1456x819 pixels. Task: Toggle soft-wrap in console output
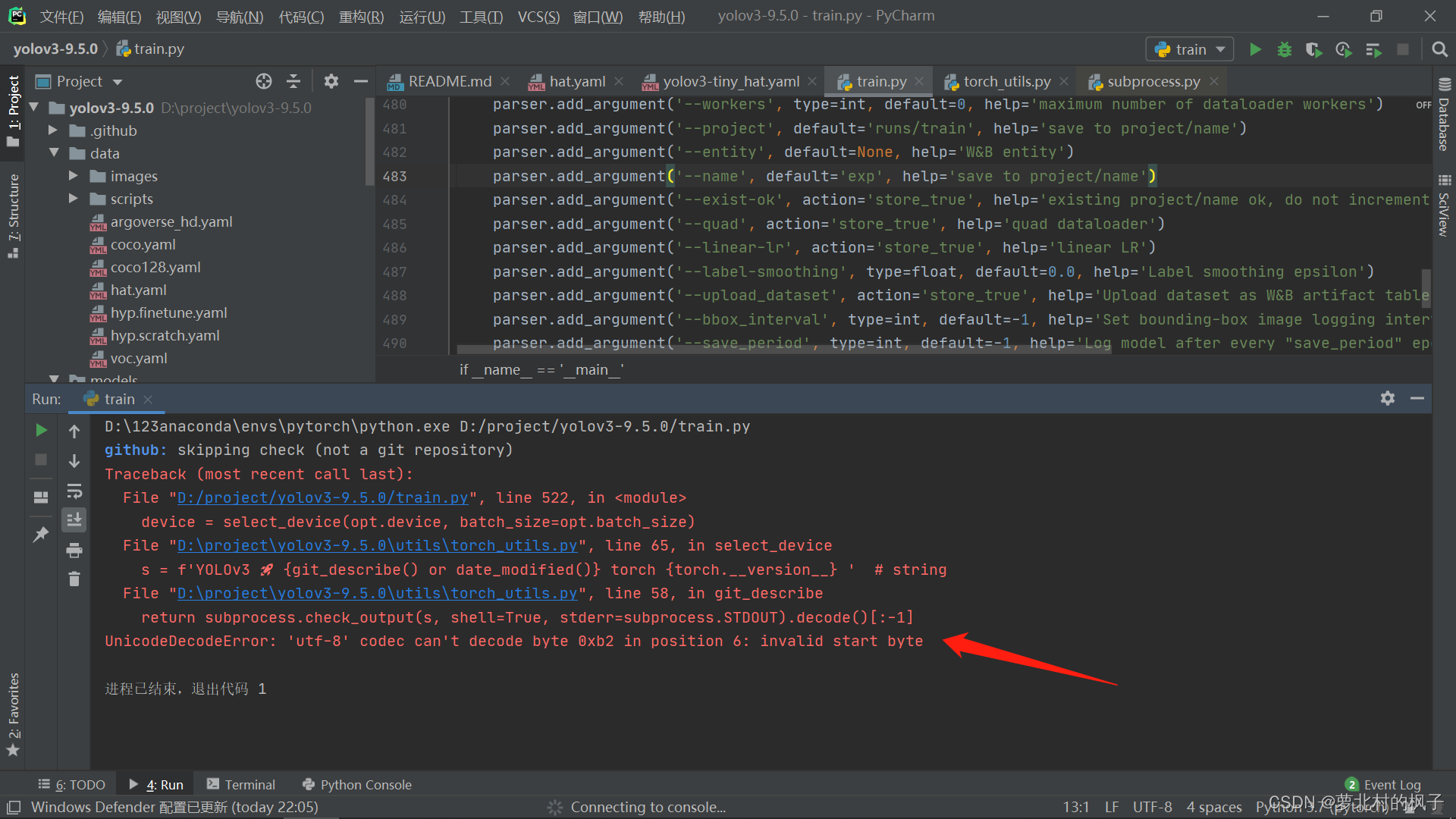click(x=74, y=491)
